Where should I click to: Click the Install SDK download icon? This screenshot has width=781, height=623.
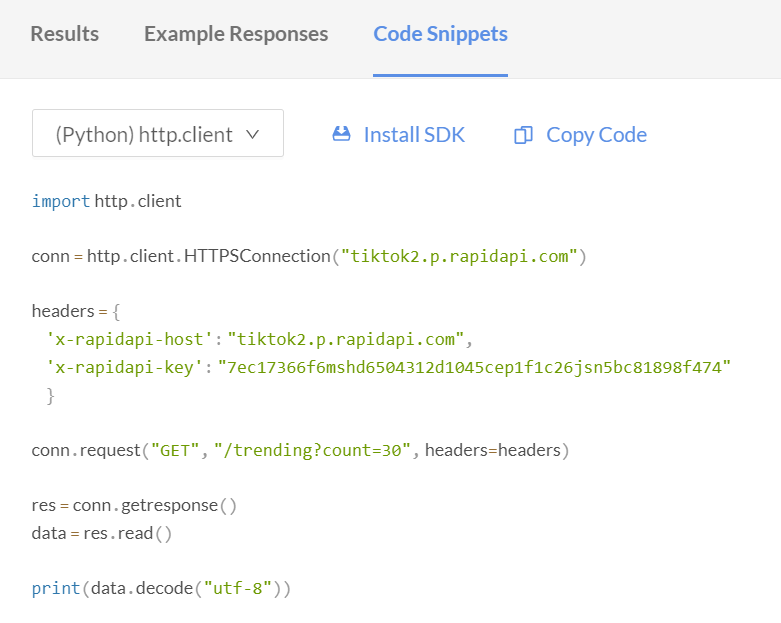point(341,134)
